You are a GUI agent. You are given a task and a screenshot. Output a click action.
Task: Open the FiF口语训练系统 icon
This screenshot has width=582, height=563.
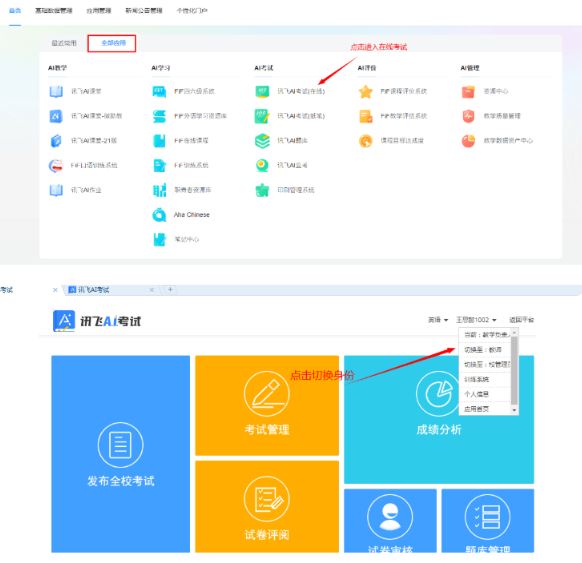[56, 166]
